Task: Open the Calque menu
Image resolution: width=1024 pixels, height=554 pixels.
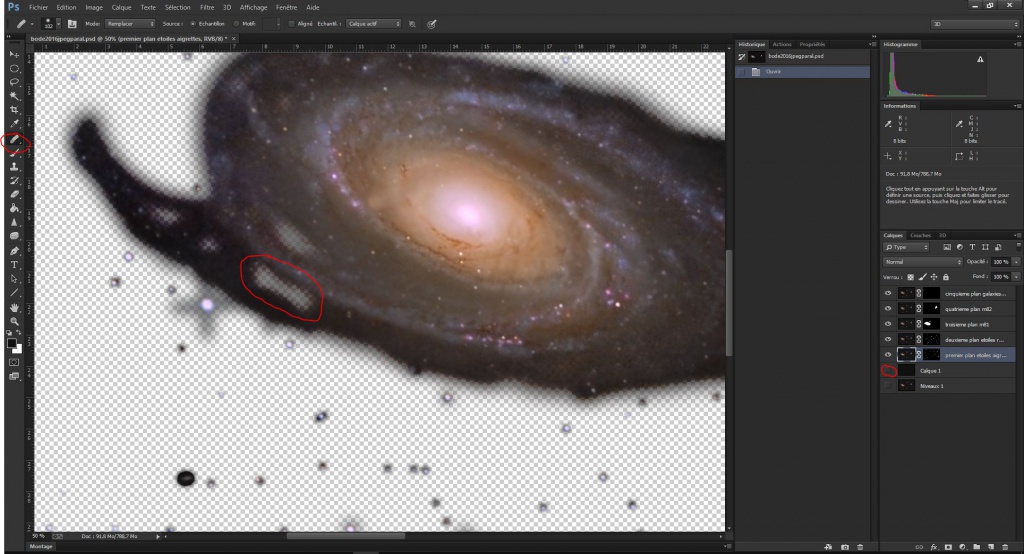Action: (121, 7)
